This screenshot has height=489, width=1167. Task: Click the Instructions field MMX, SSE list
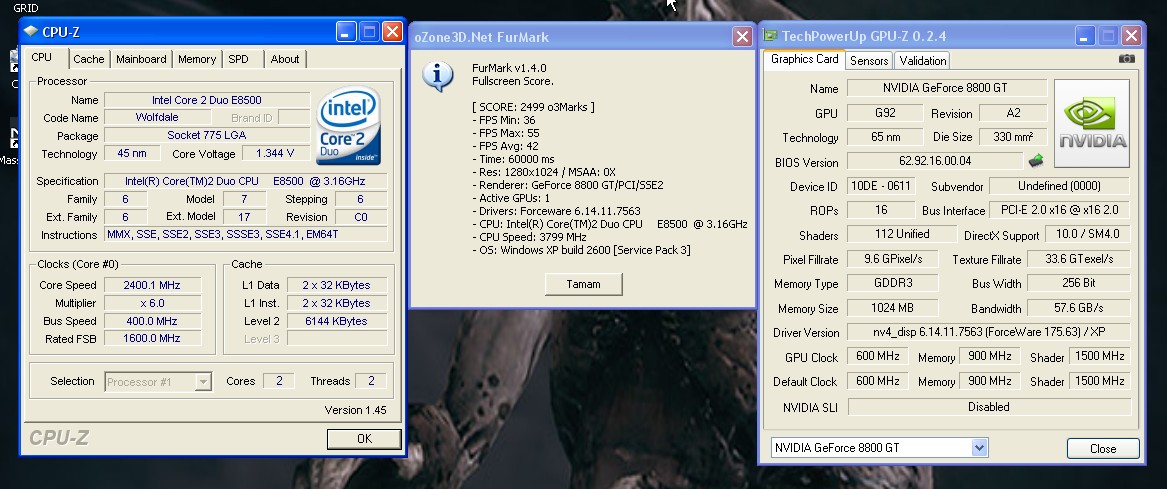point(246,234)
